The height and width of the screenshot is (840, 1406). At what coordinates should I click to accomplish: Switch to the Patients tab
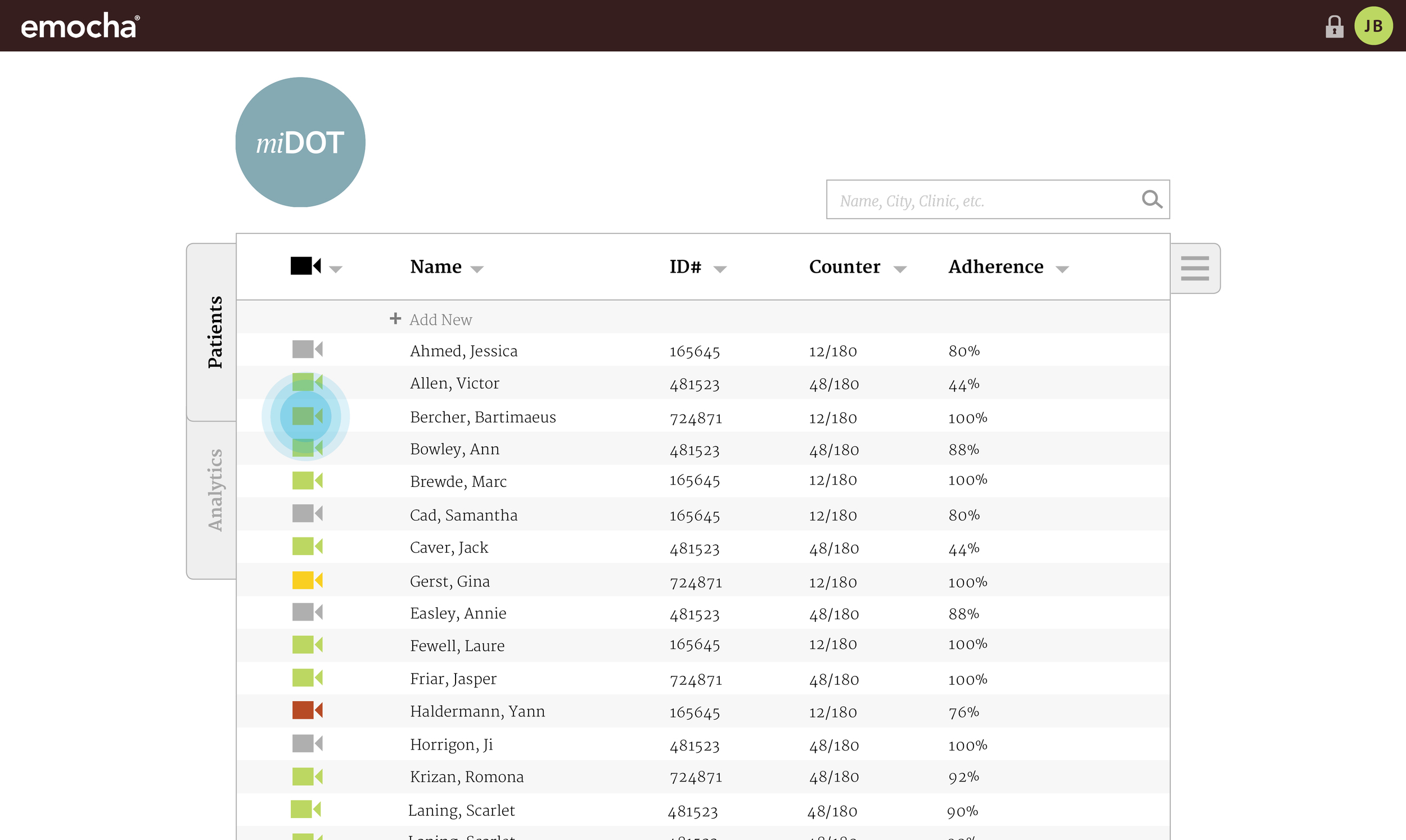coord(211,332)
